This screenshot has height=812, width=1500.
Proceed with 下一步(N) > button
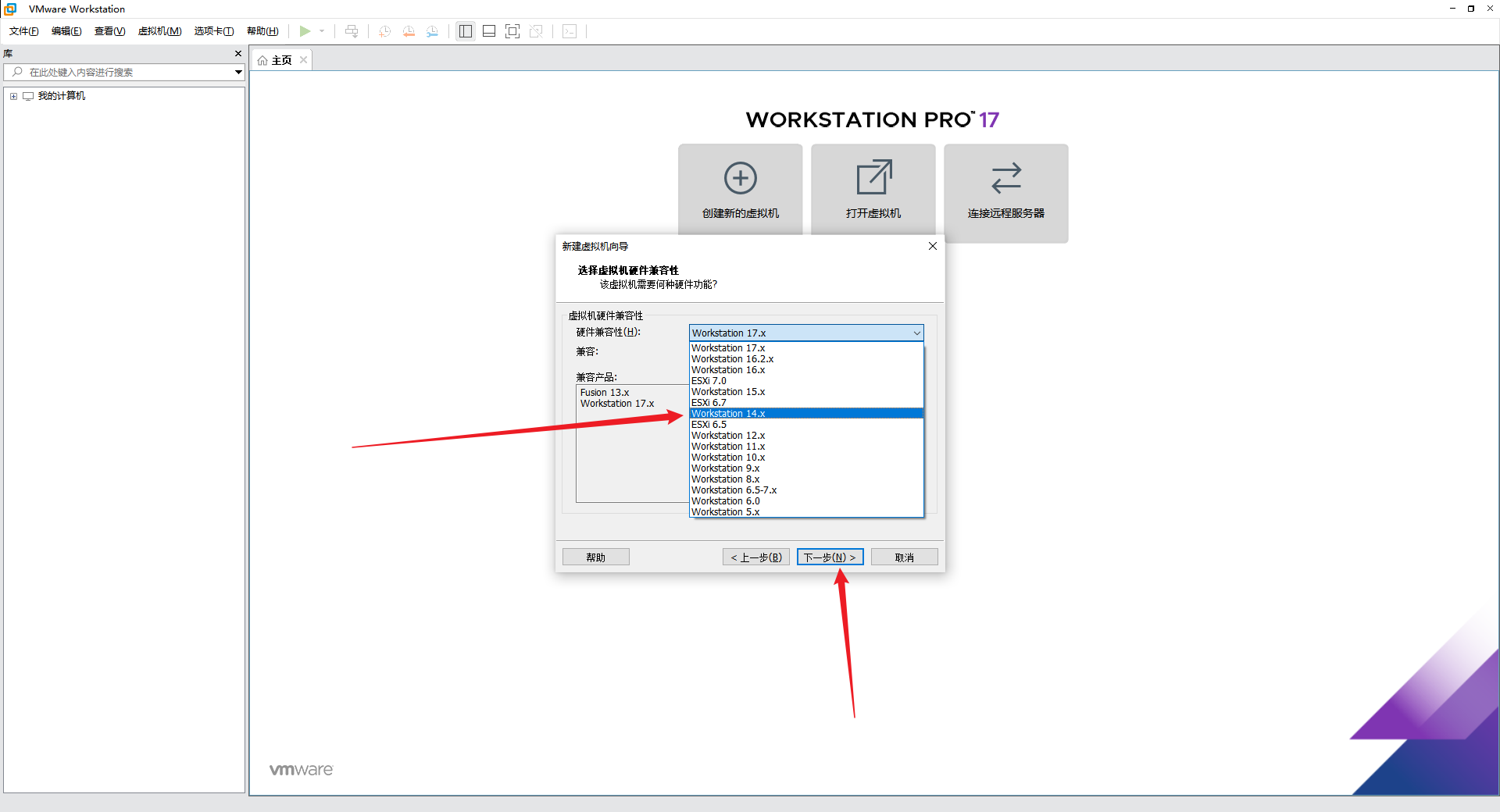click(x=830, y=557)
